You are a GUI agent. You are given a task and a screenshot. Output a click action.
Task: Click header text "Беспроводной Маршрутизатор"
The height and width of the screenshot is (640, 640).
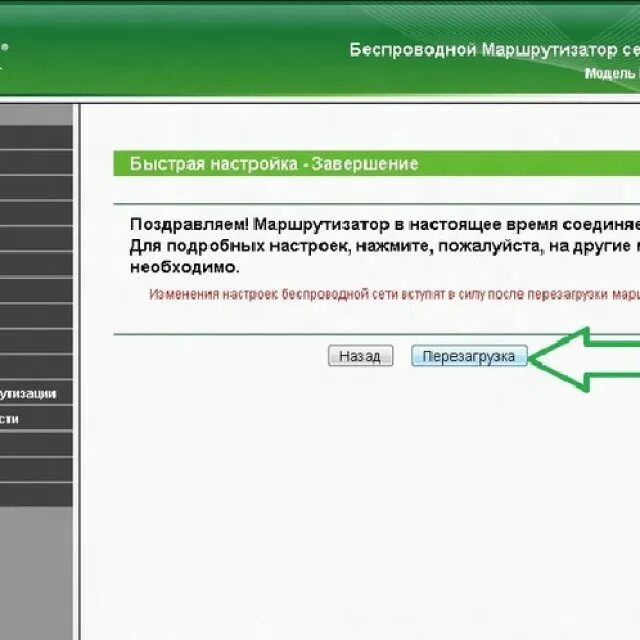pyautogui.click(x=483, y=50)
